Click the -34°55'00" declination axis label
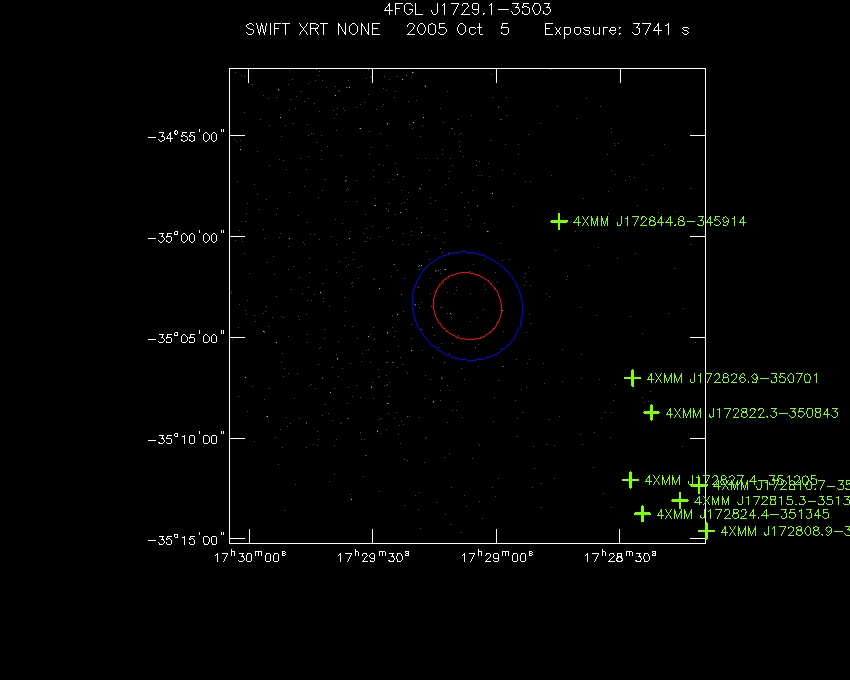This screenshot has width=850, height=680. [x=186, y=136]
